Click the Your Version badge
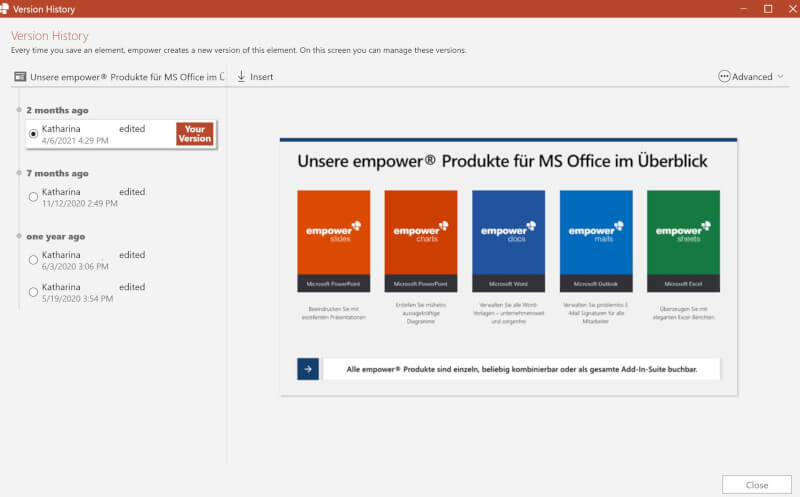800x497 pixels. click(x=195, y=134)
